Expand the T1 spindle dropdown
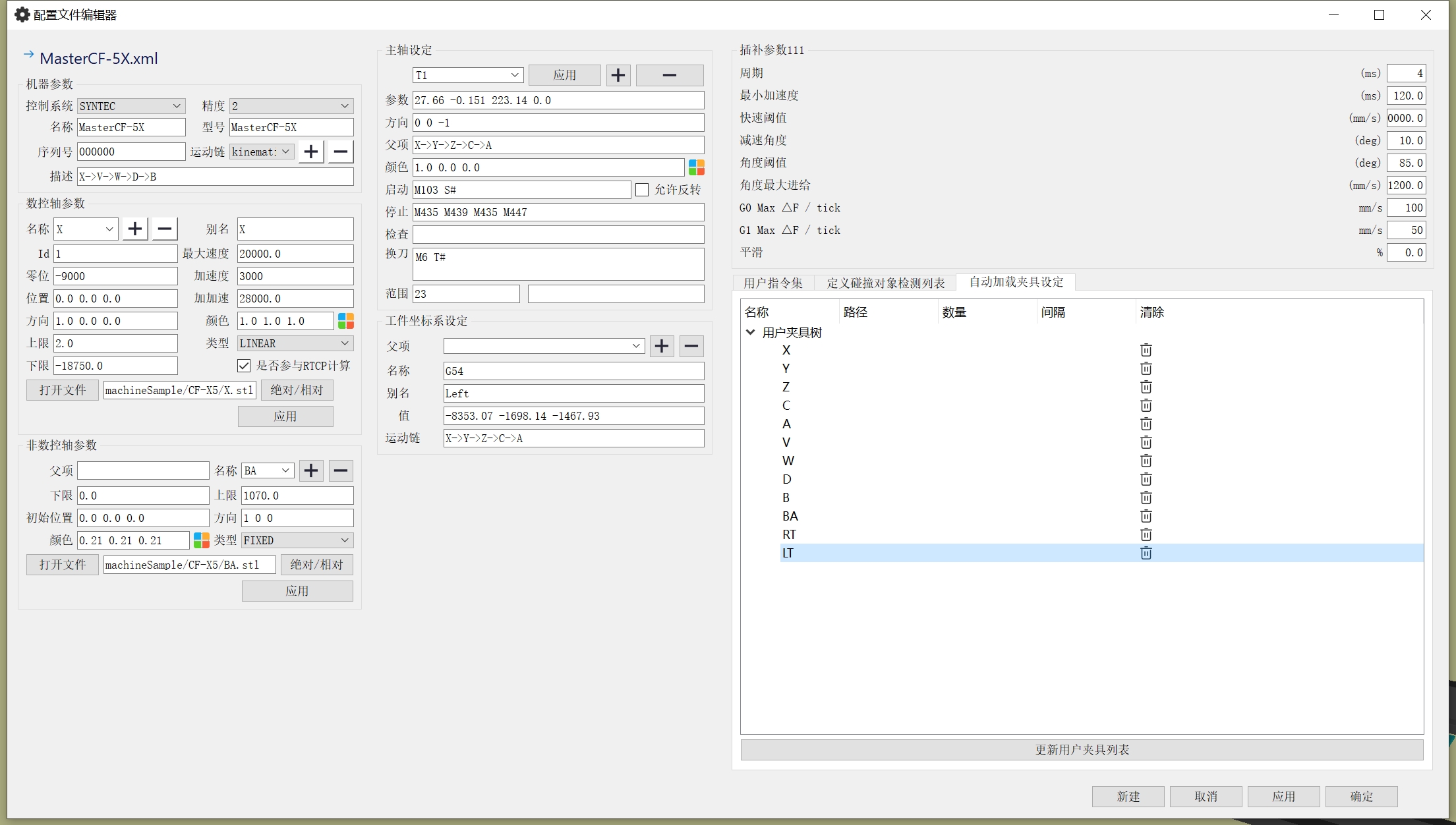The image size is (1456, 825). (x=467, y=75)
